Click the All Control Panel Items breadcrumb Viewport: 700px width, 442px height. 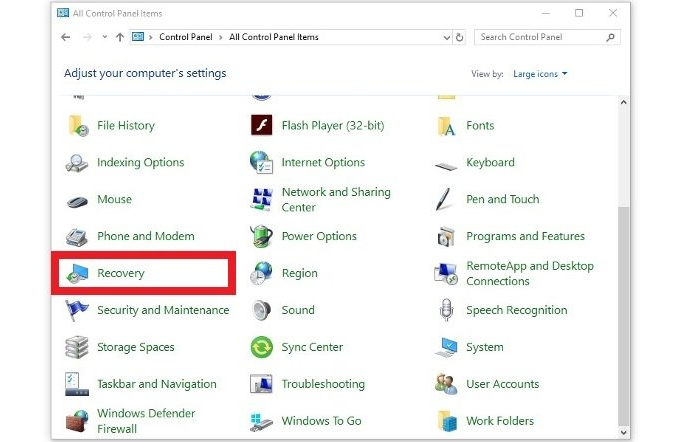point(274,37)
